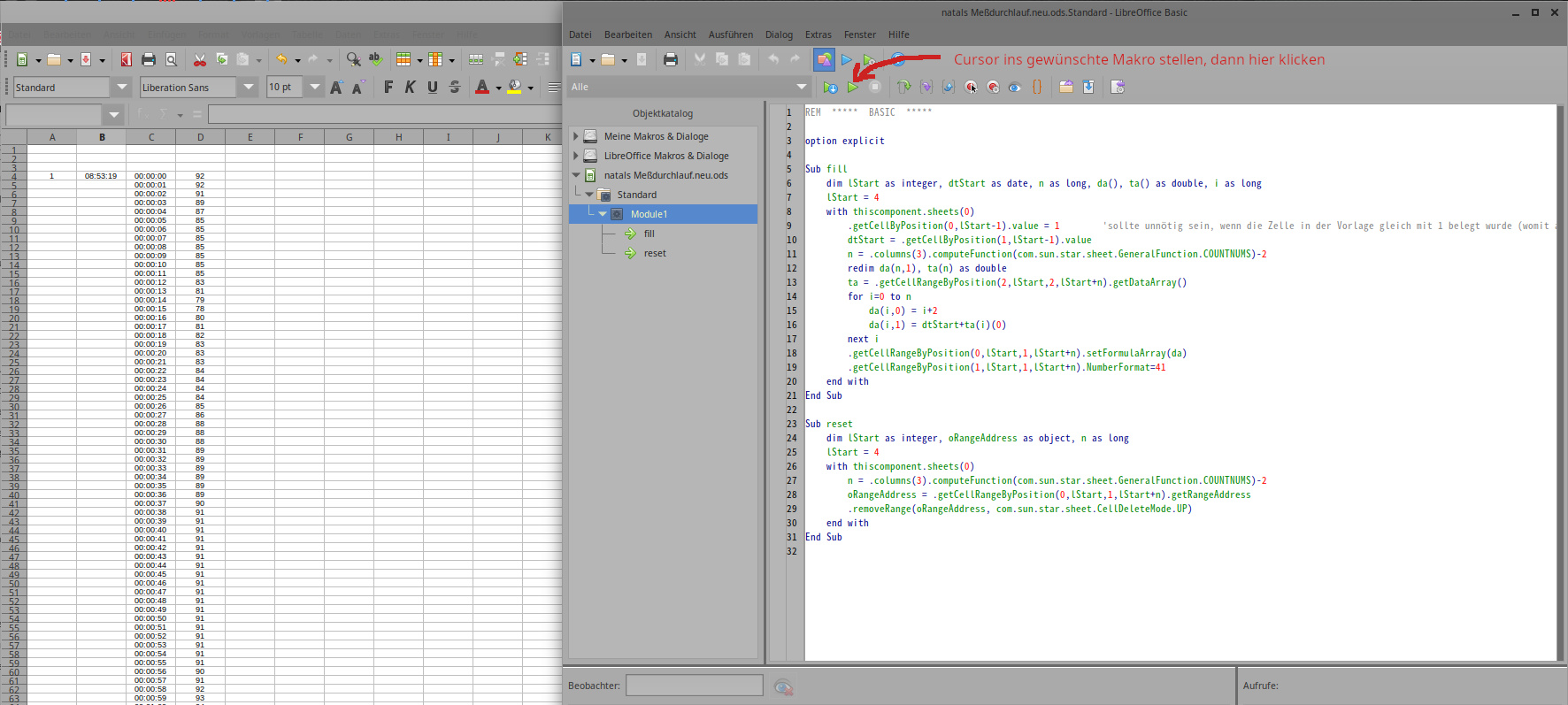
Task: Click Select Macro icon in Basic IDE
Action: pyautogui.click(x=847, y=59)
